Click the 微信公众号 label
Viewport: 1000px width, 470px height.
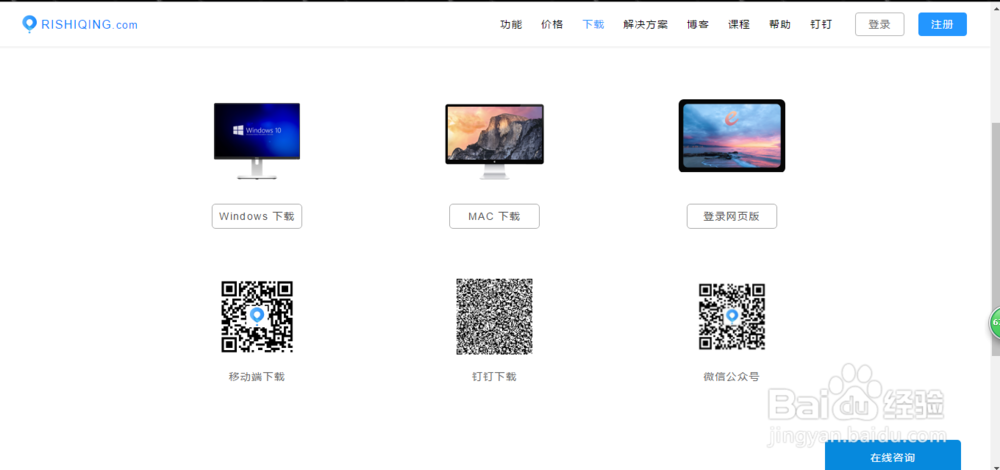732,376
